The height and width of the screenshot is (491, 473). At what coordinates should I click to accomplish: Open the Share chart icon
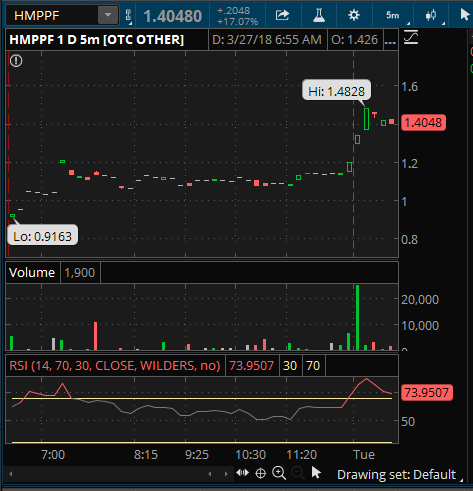click(282, 15)
